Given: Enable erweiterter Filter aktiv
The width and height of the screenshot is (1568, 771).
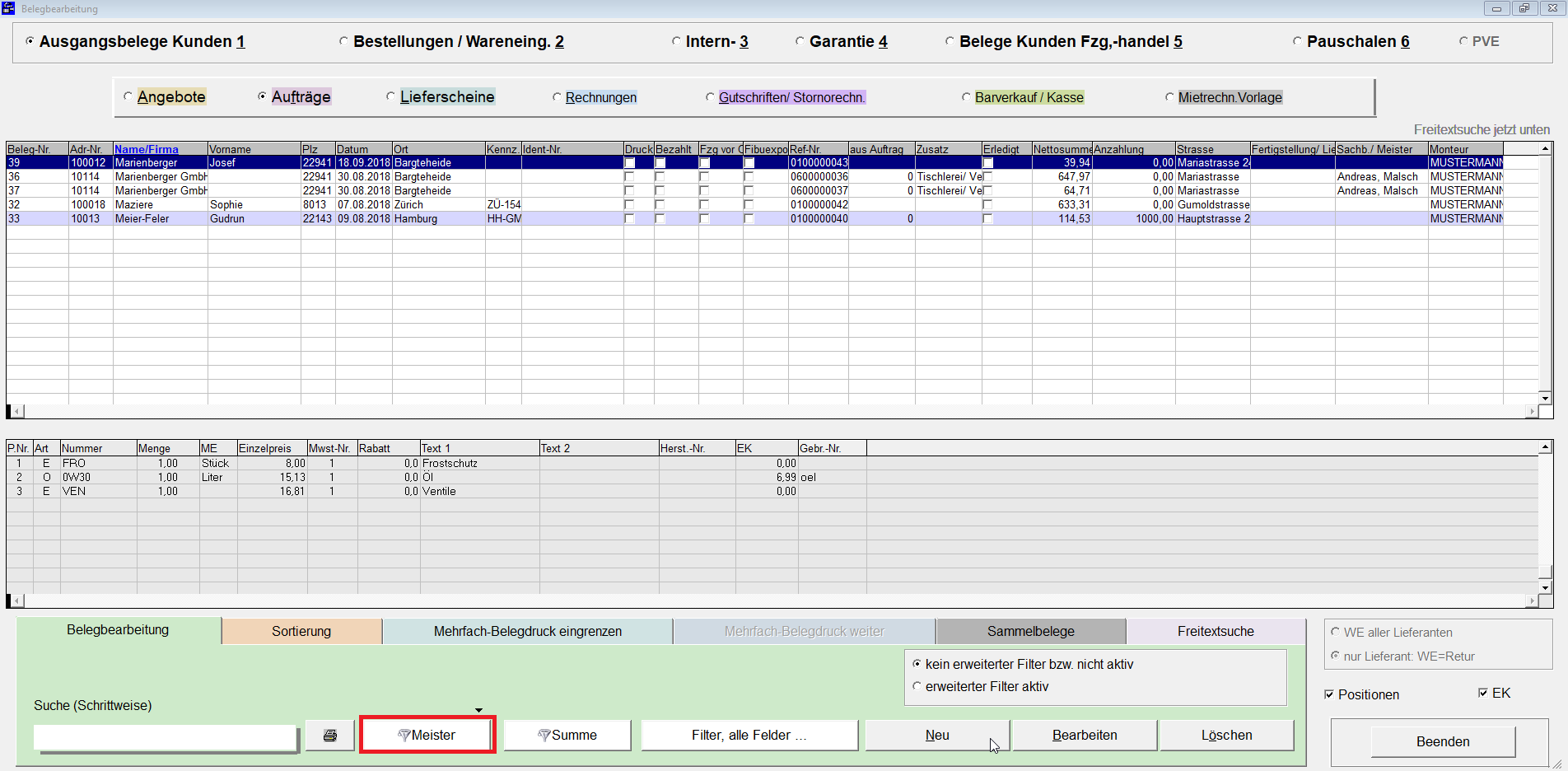Looking at the screenshot, I should pos(917,686).
